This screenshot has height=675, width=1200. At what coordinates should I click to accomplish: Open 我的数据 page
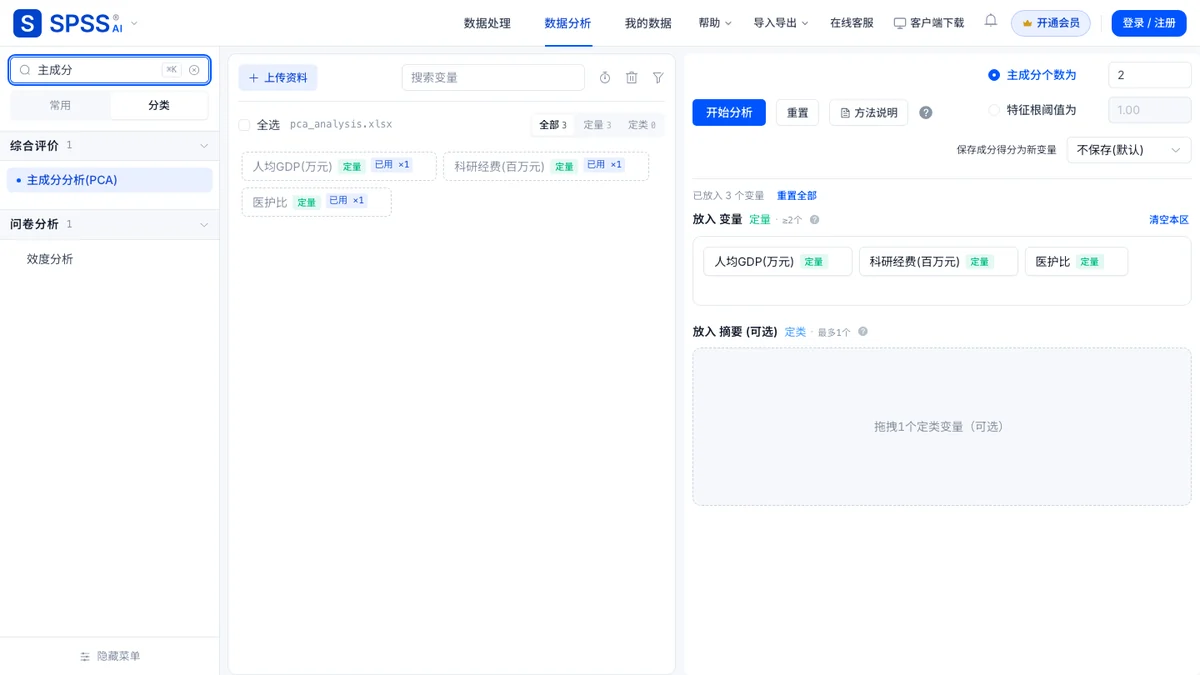(x=648, y=23)
